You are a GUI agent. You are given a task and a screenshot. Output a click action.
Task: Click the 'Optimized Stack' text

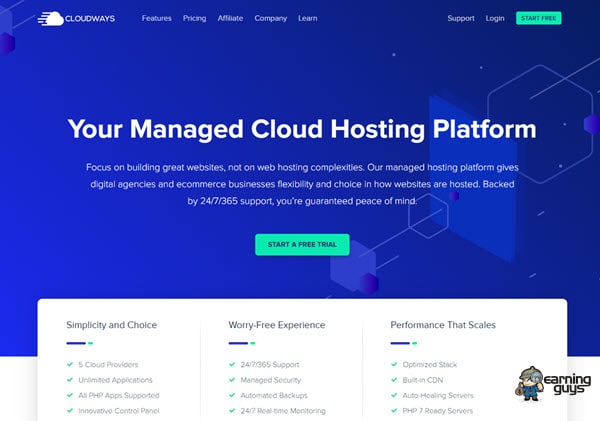(430, 365)
